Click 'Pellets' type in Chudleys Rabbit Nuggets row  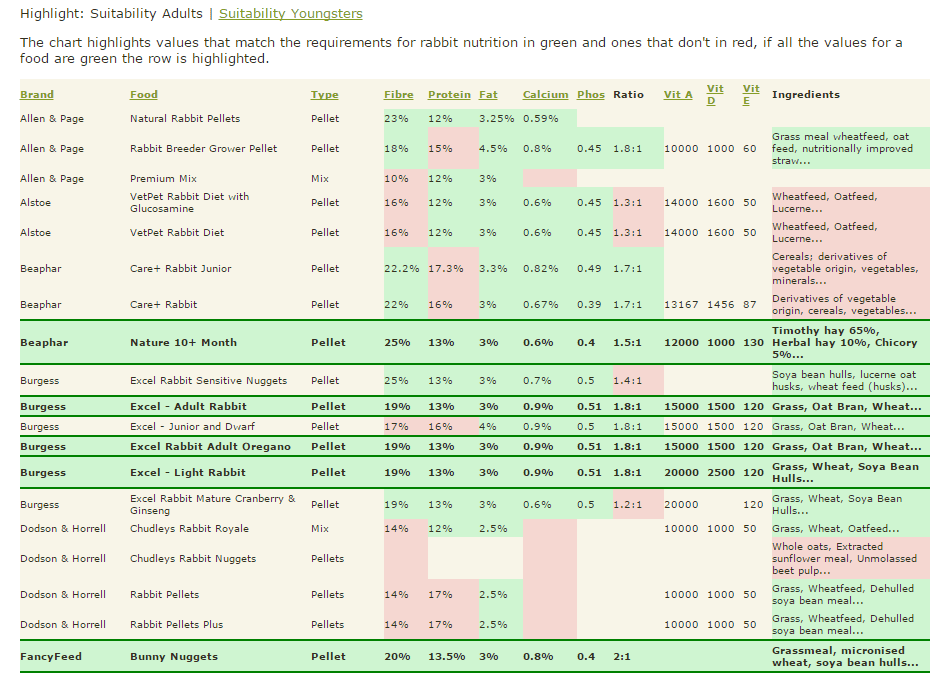(x=327, y=559)
